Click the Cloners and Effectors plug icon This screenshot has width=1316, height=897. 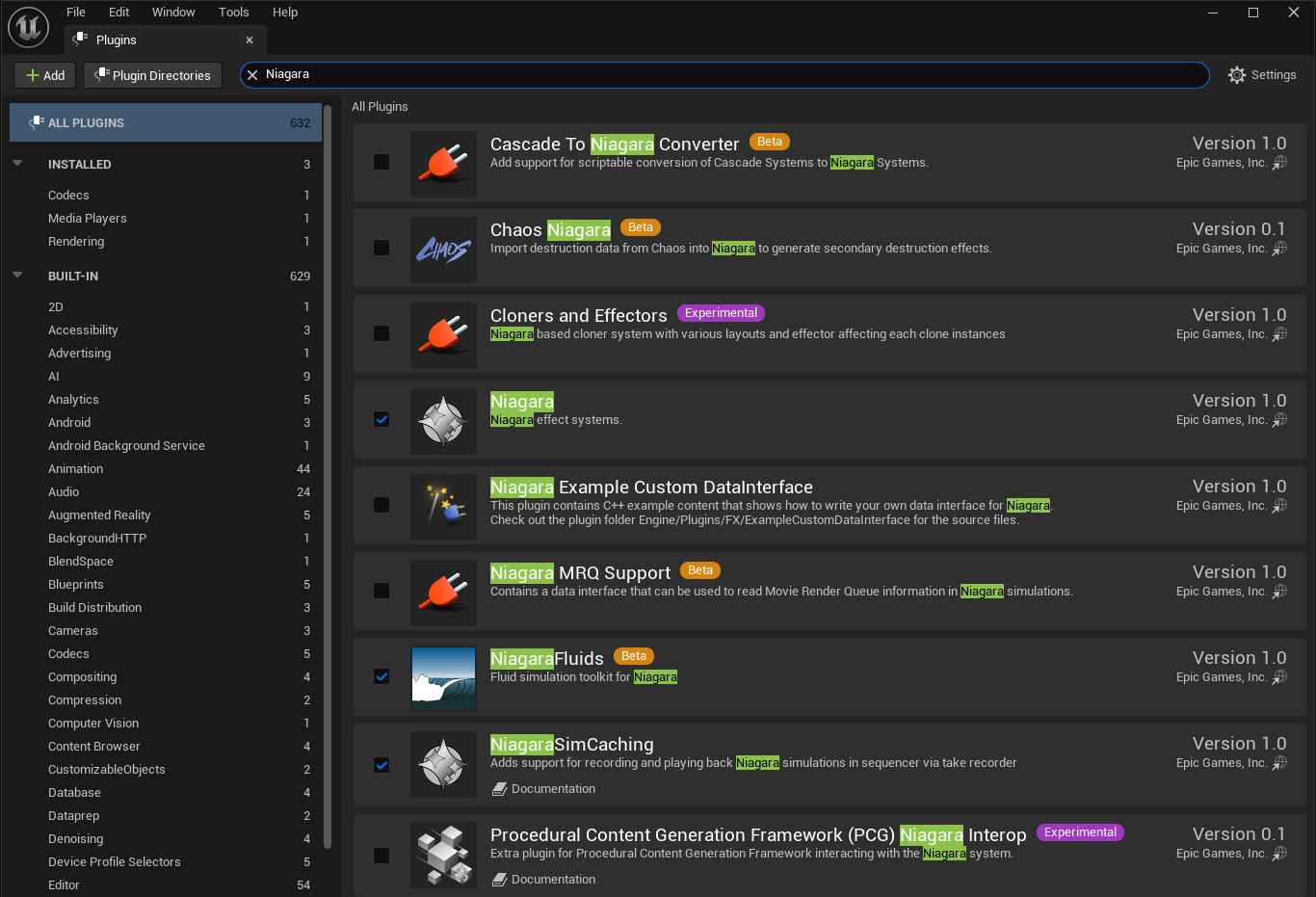(x=443, y=335)
